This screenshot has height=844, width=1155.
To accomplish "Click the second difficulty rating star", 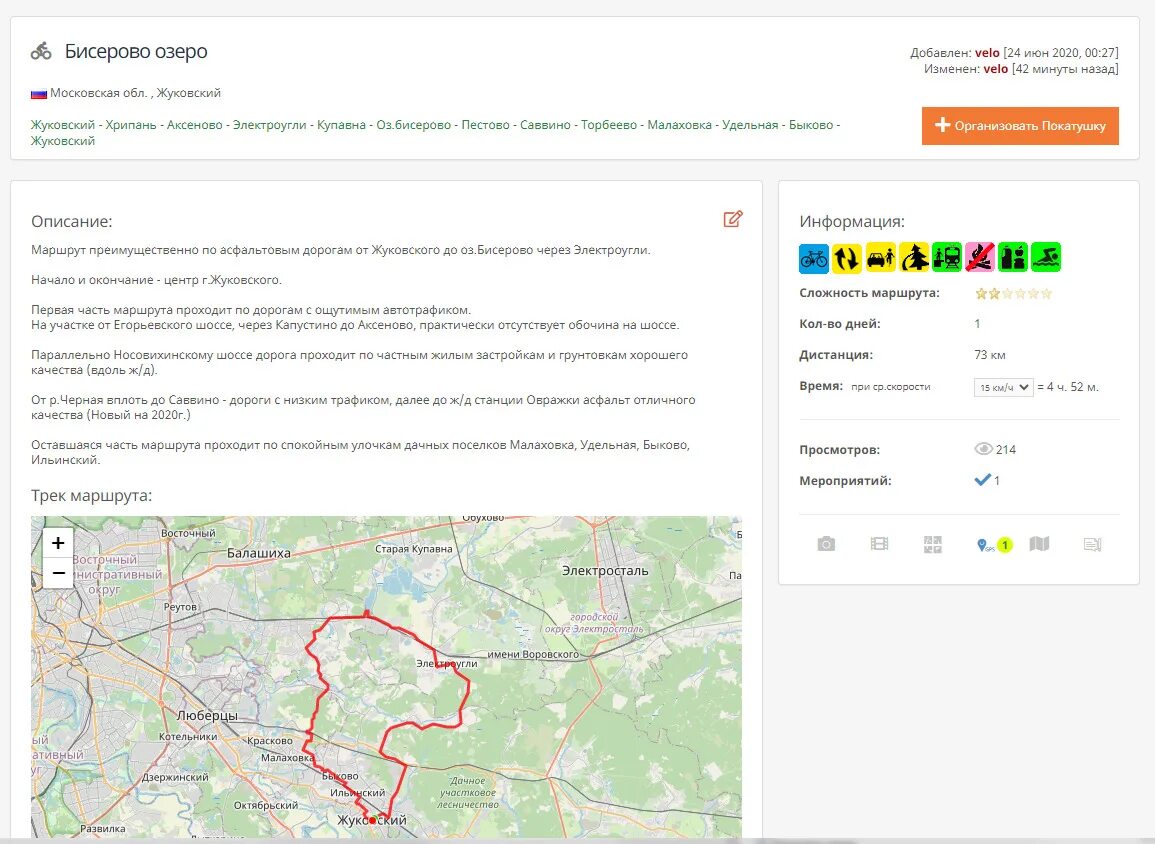I will pyautogui.click(x=994, y=294).
